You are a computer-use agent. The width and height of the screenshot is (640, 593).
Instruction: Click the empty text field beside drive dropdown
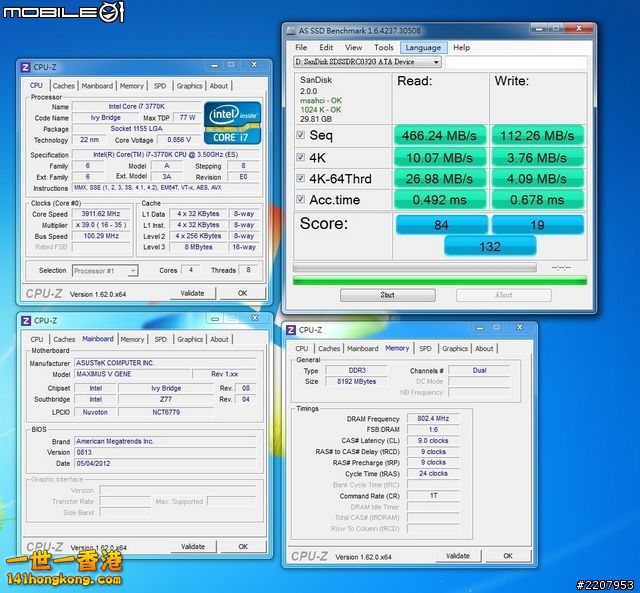pos(514,62)
